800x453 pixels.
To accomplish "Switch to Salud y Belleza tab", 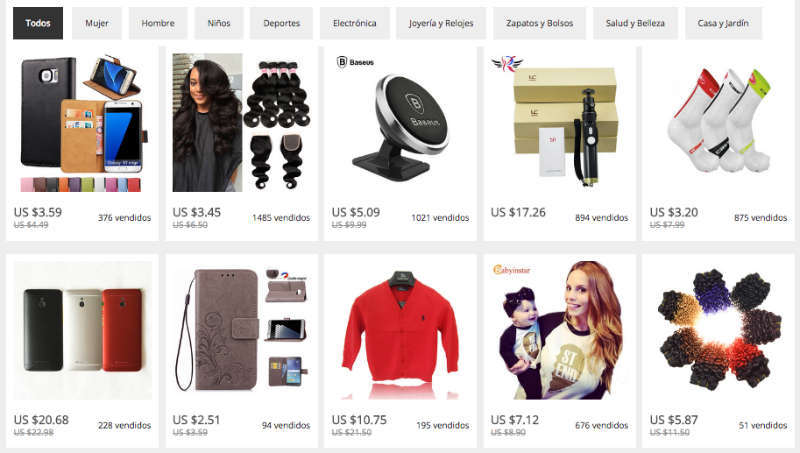I will tap(635, 23).
